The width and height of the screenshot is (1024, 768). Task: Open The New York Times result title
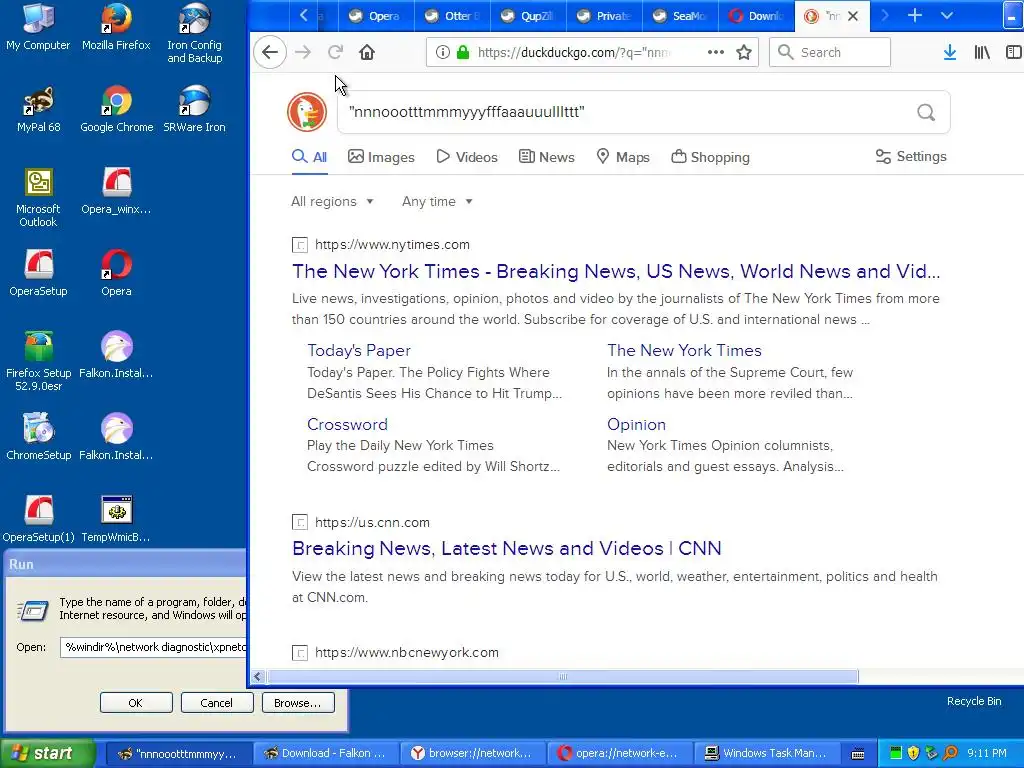pos(616,272)
